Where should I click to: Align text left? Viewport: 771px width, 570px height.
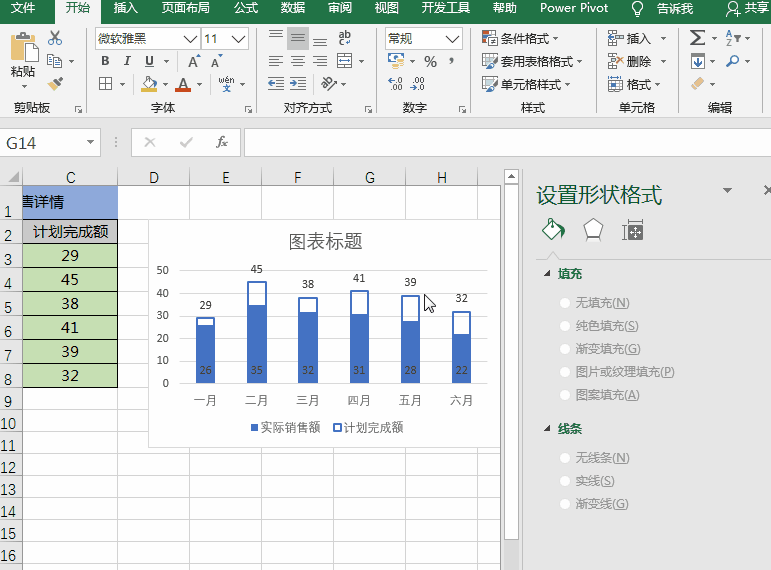276,61
